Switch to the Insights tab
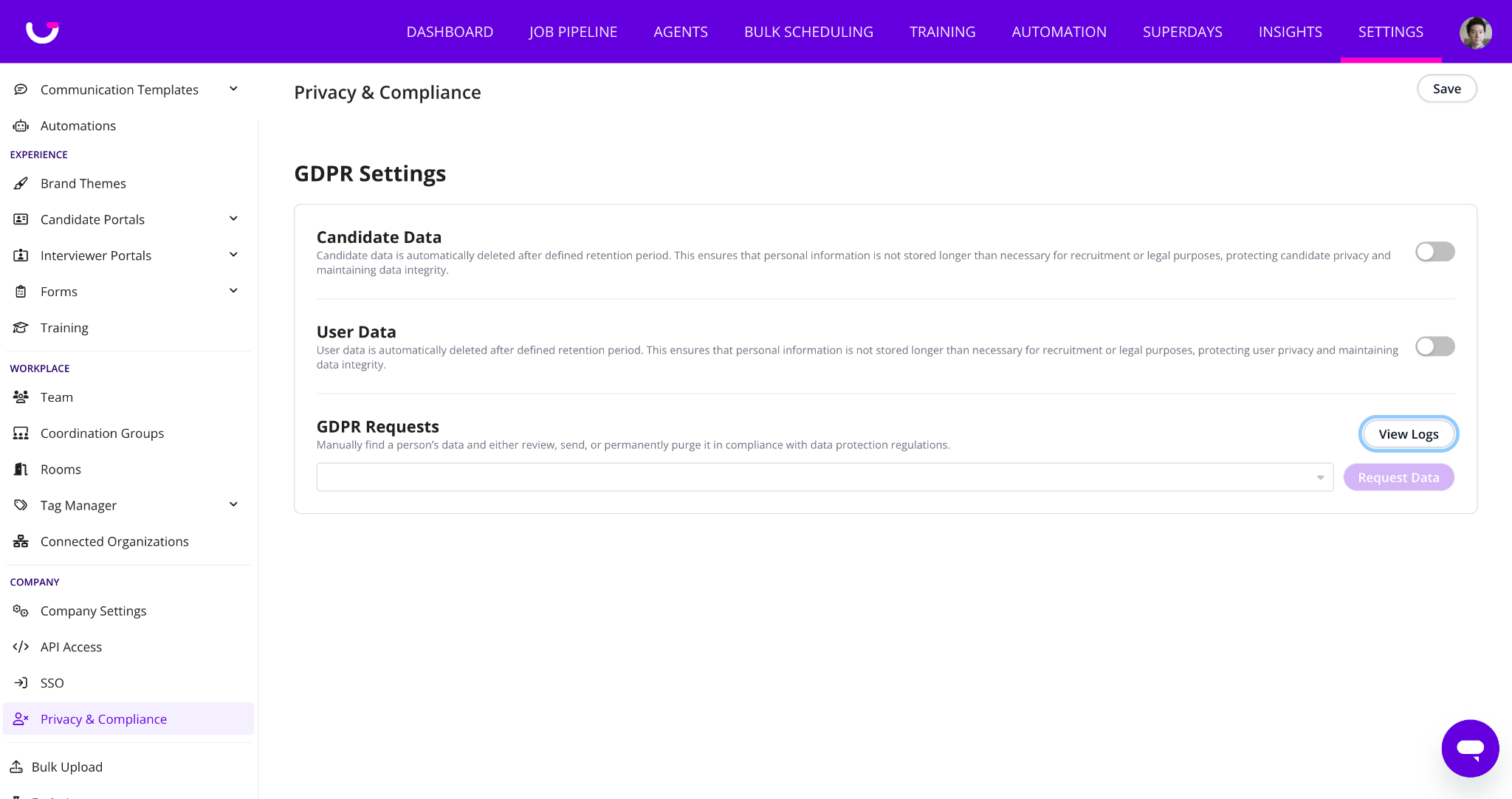The width and height of the screenshot is (1512, 799). click(x=1290, y=32)
